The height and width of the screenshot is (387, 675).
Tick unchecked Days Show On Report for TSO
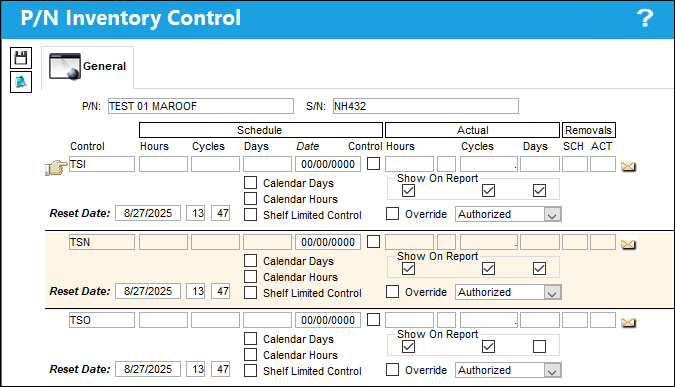(x=539, y=347)
